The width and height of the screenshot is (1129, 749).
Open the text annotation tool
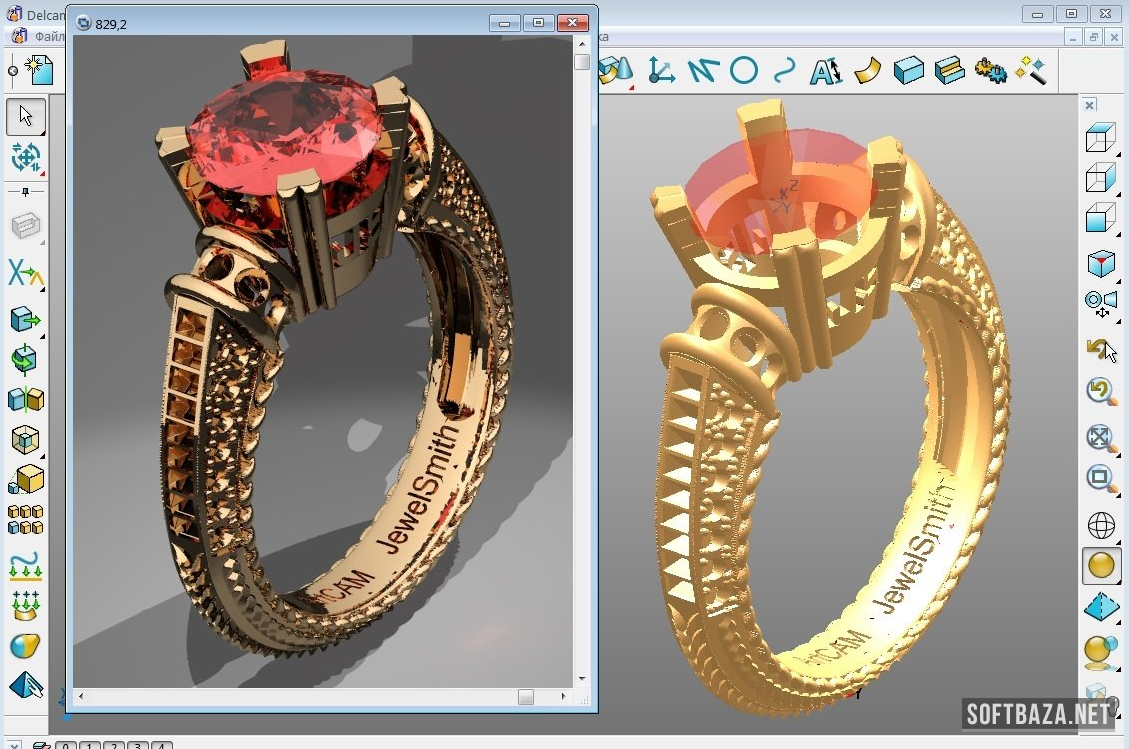(825, 70)
